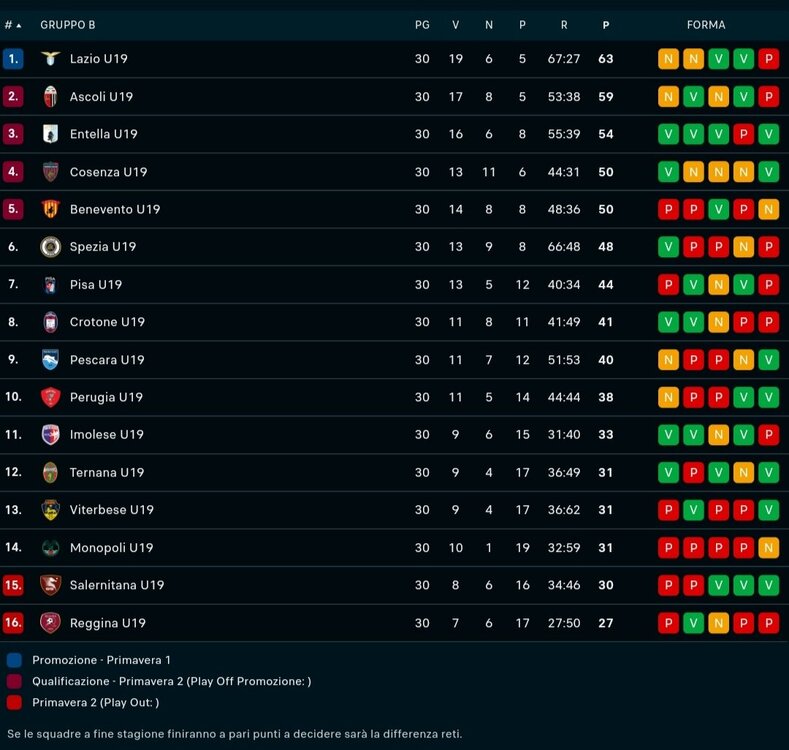Click the Perugia U19 red shield crest
The width and height of the screenshot is (789, 750).
click(x=50, y=397)
